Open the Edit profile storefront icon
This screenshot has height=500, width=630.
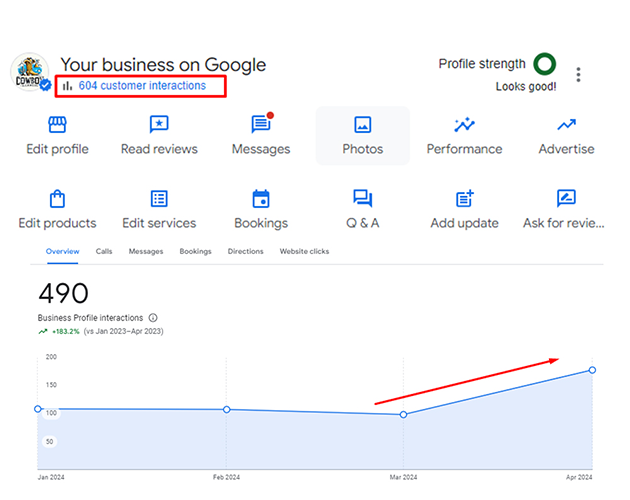click(x=57, y=125)
